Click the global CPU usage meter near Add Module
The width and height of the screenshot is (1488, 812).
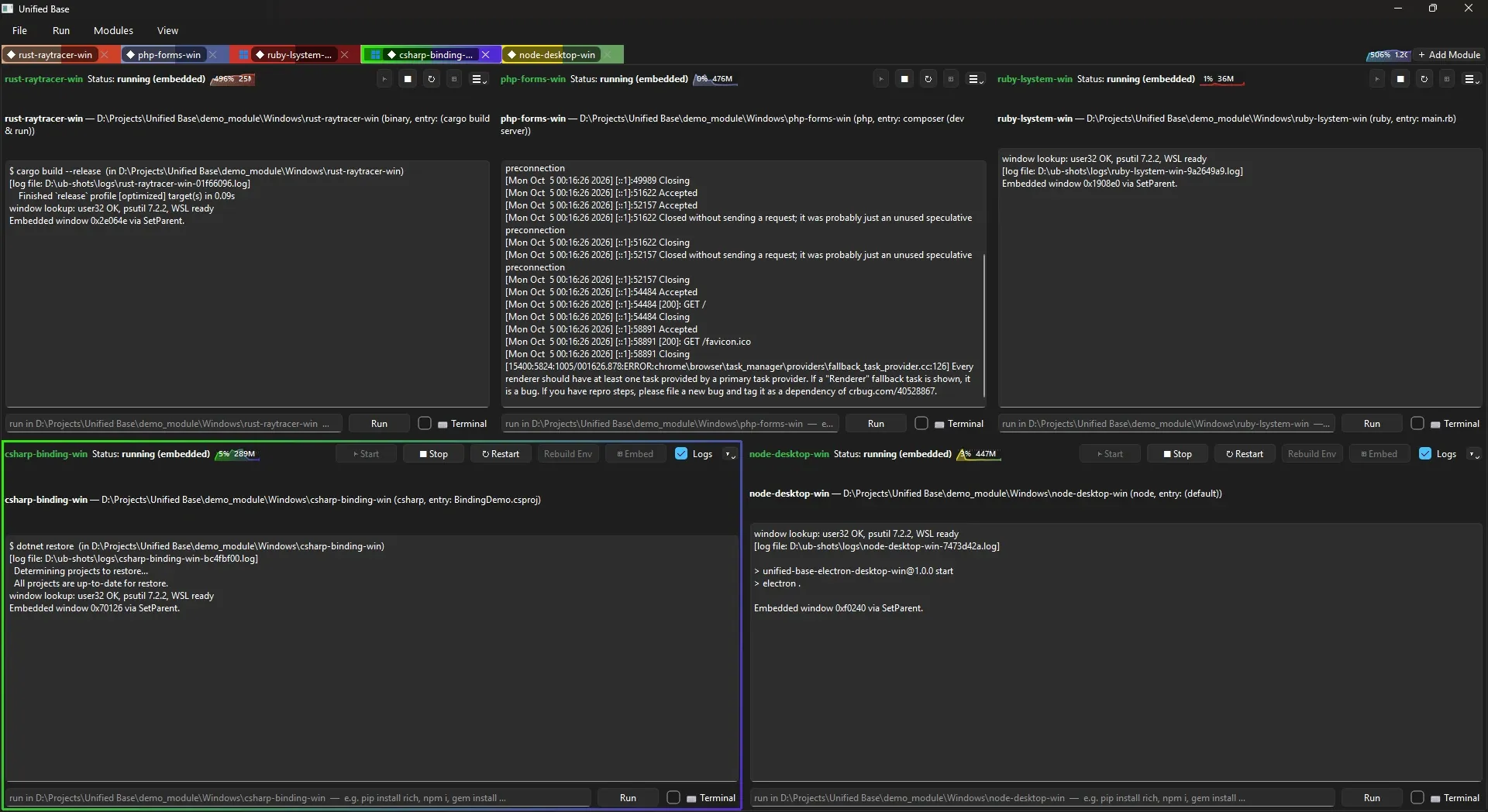1388,55
